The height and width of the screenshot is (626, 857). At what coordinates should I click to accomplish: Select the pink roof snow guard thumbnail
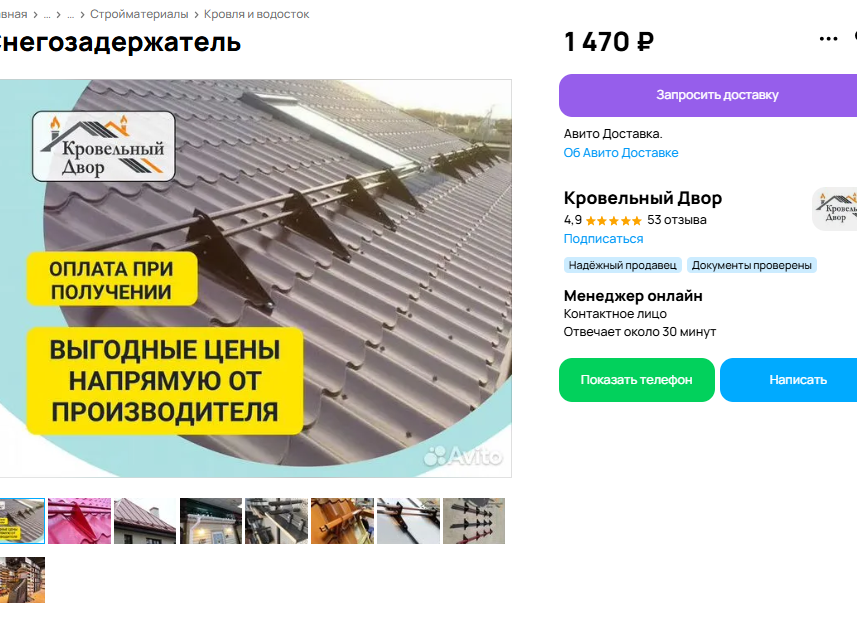click(79, 521)
